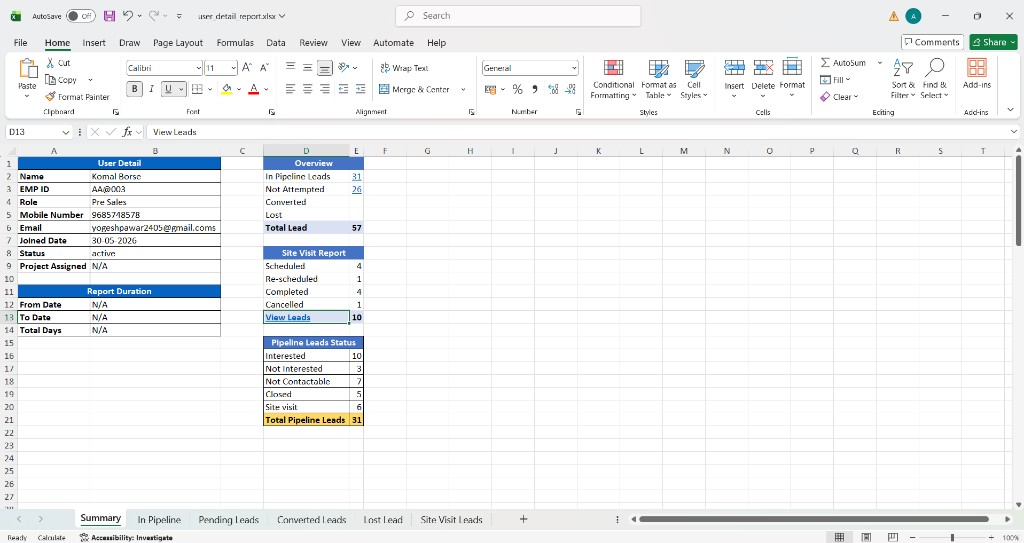The image size is (1024, 543).
Task: Switch to the Formulas ribbon tab
Action: pos(235,42)
